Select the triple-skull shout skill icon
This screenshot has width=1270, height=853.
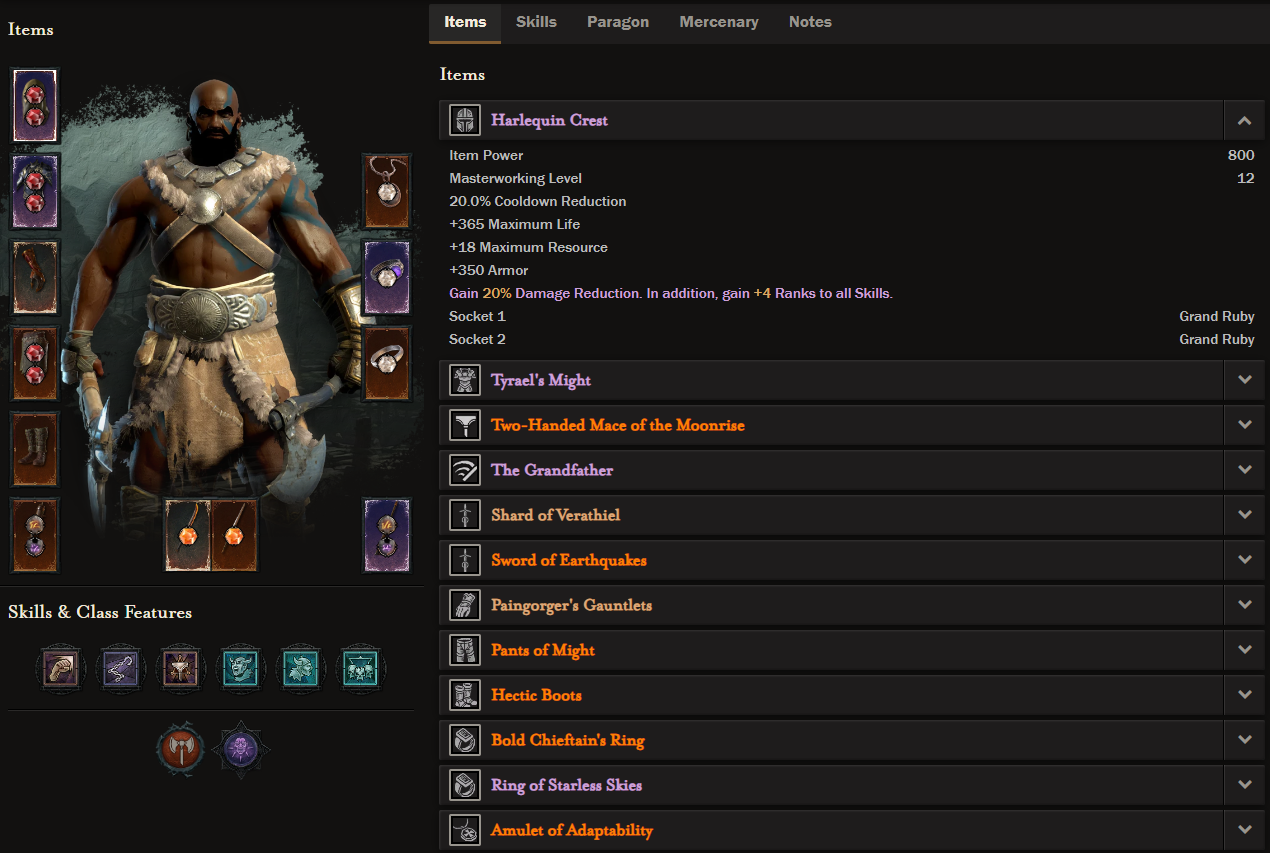click(x=361, y=668)
